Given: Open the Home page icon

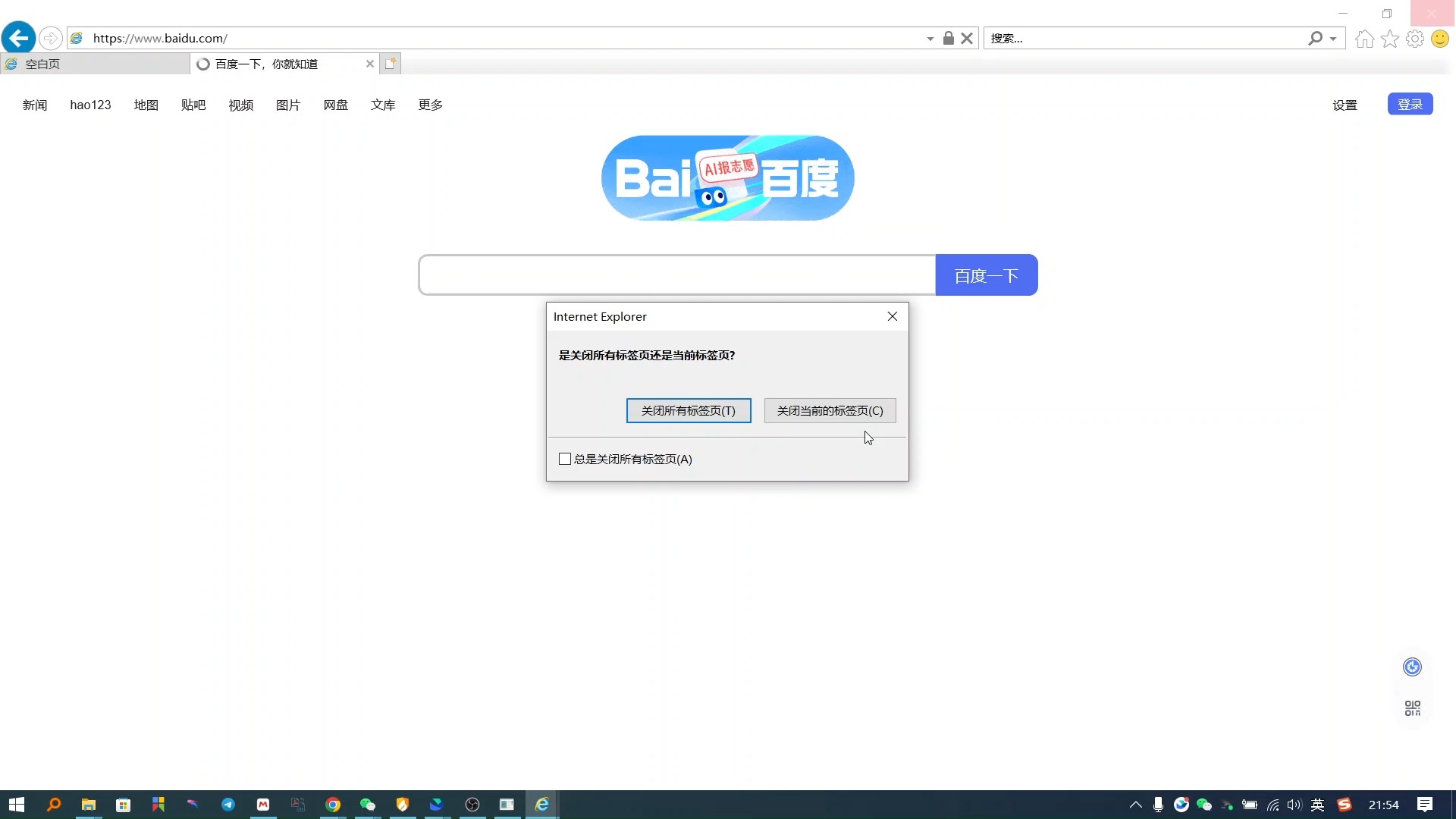Looking at the screenshot, I should pos(1364,39).
